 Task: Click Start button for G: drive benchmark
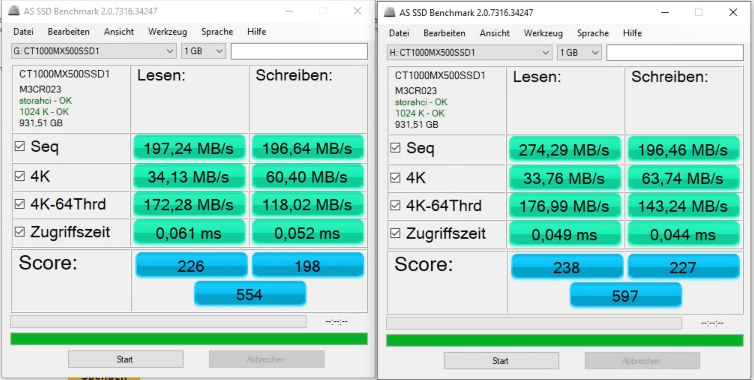click(x=126, y=359)
